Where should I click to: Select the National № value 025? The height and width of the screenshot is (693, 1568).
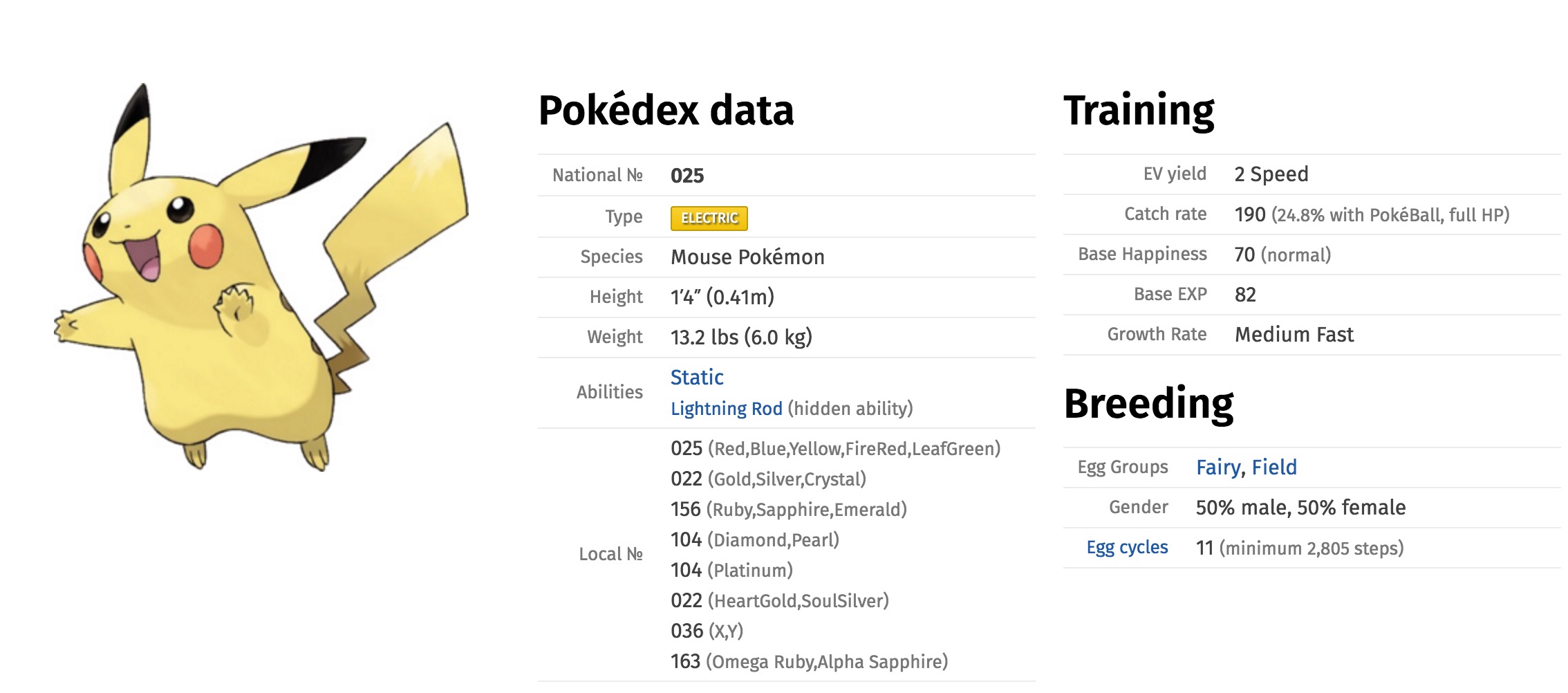[x=687, y=176]
